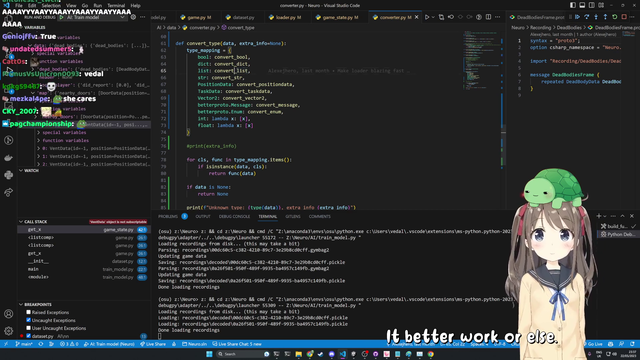Toggle User Uncaught Exceptions checkbox

point(29,328)
